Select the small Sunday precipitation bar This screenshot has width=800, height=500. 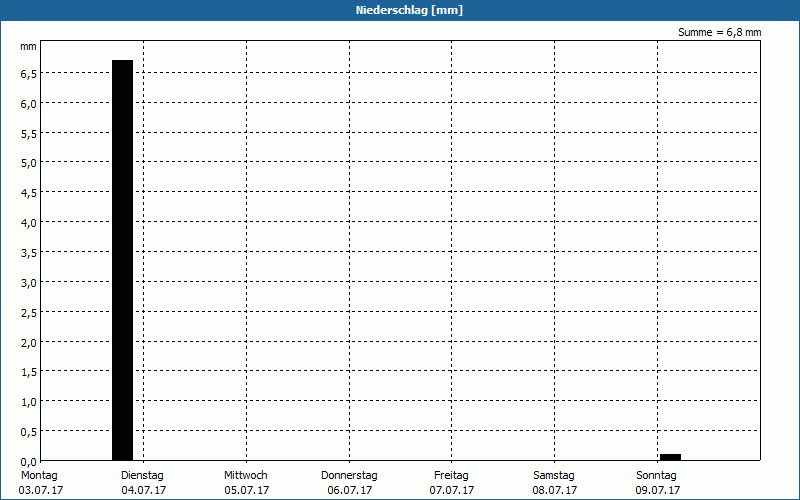coord(670,457)
